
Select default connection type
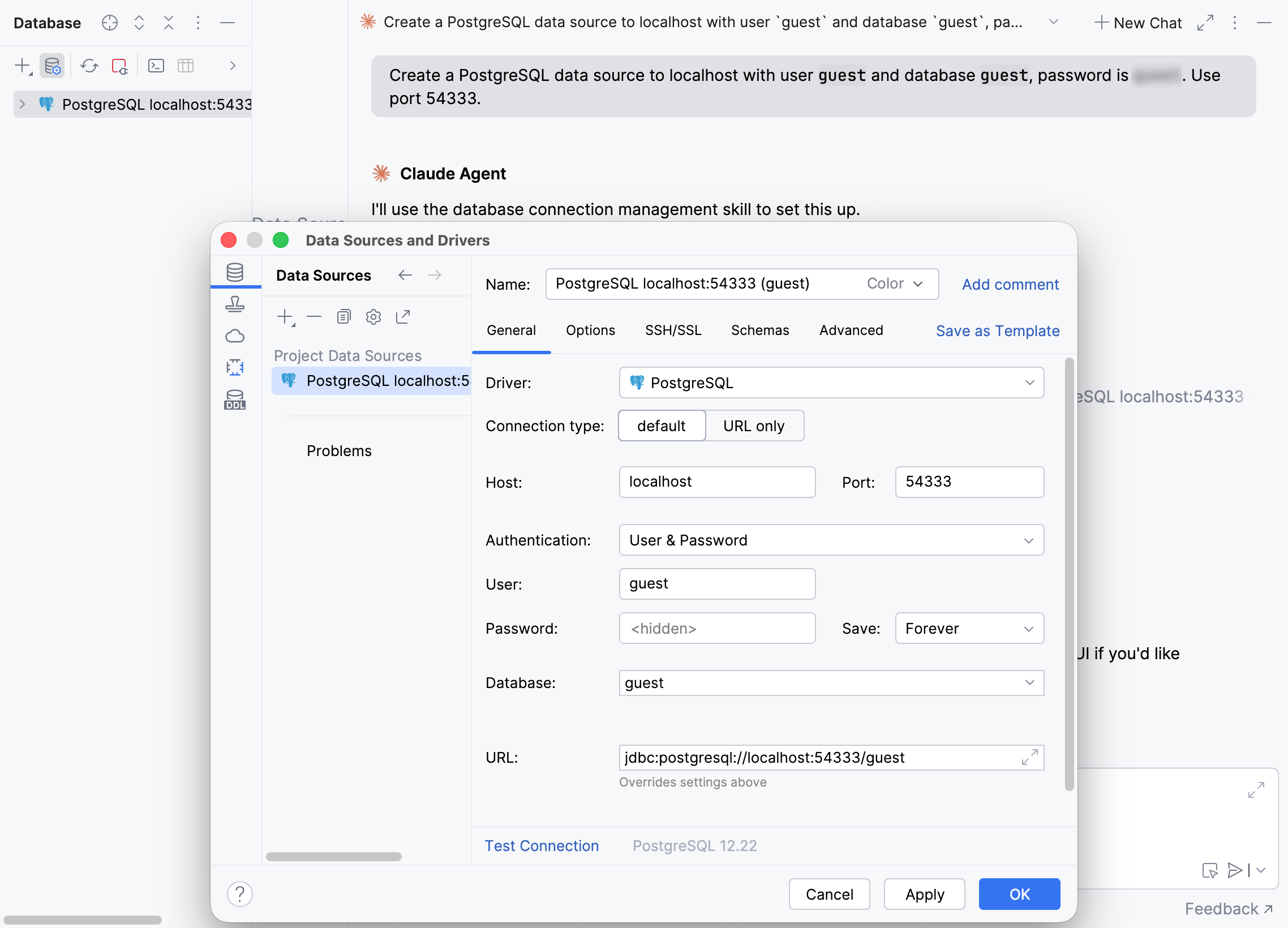coord(662,426)
